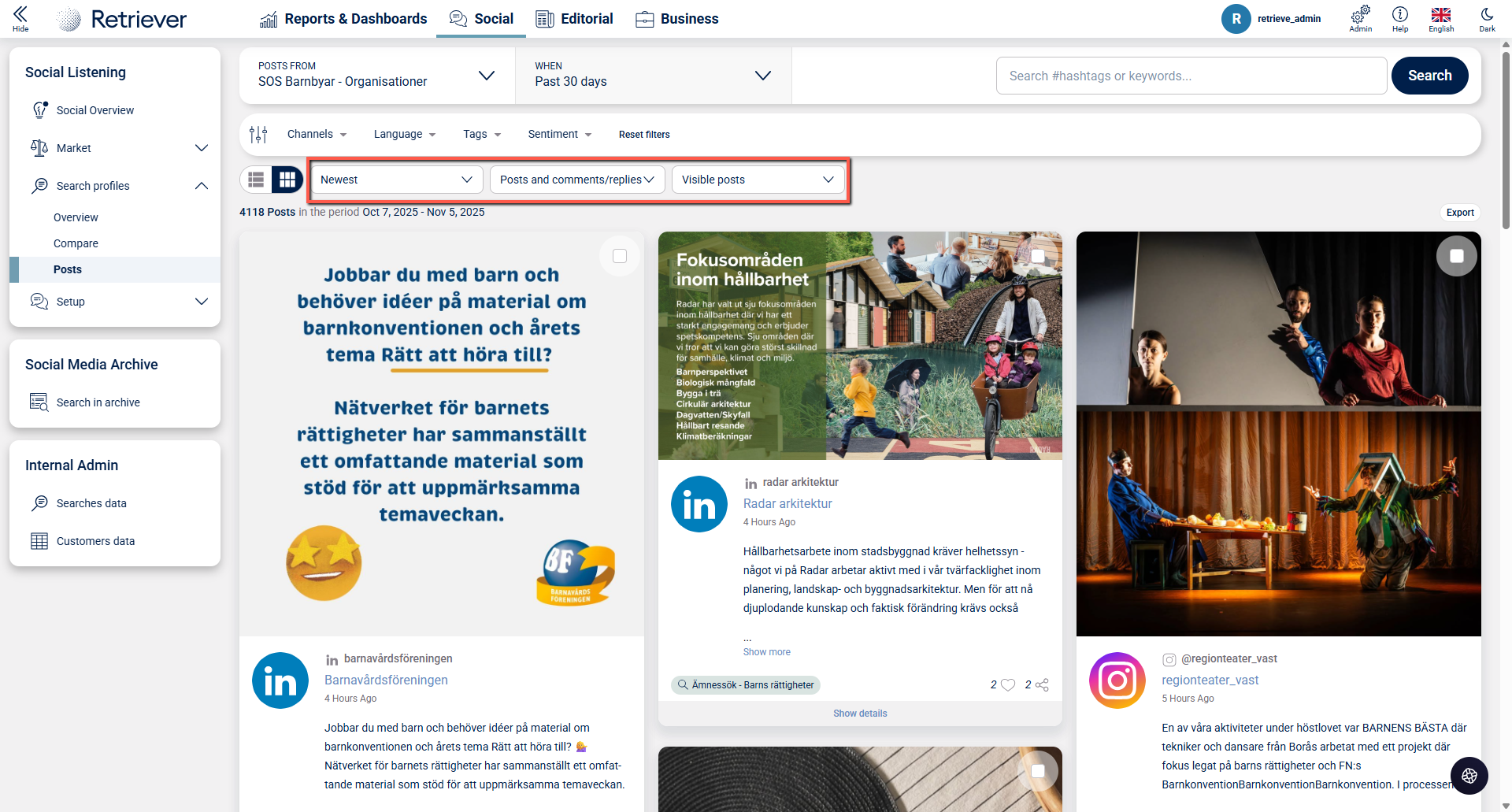Open the floating support widget icon
The height and width of the screenshot is (812, 1512).
(1469, 776)
